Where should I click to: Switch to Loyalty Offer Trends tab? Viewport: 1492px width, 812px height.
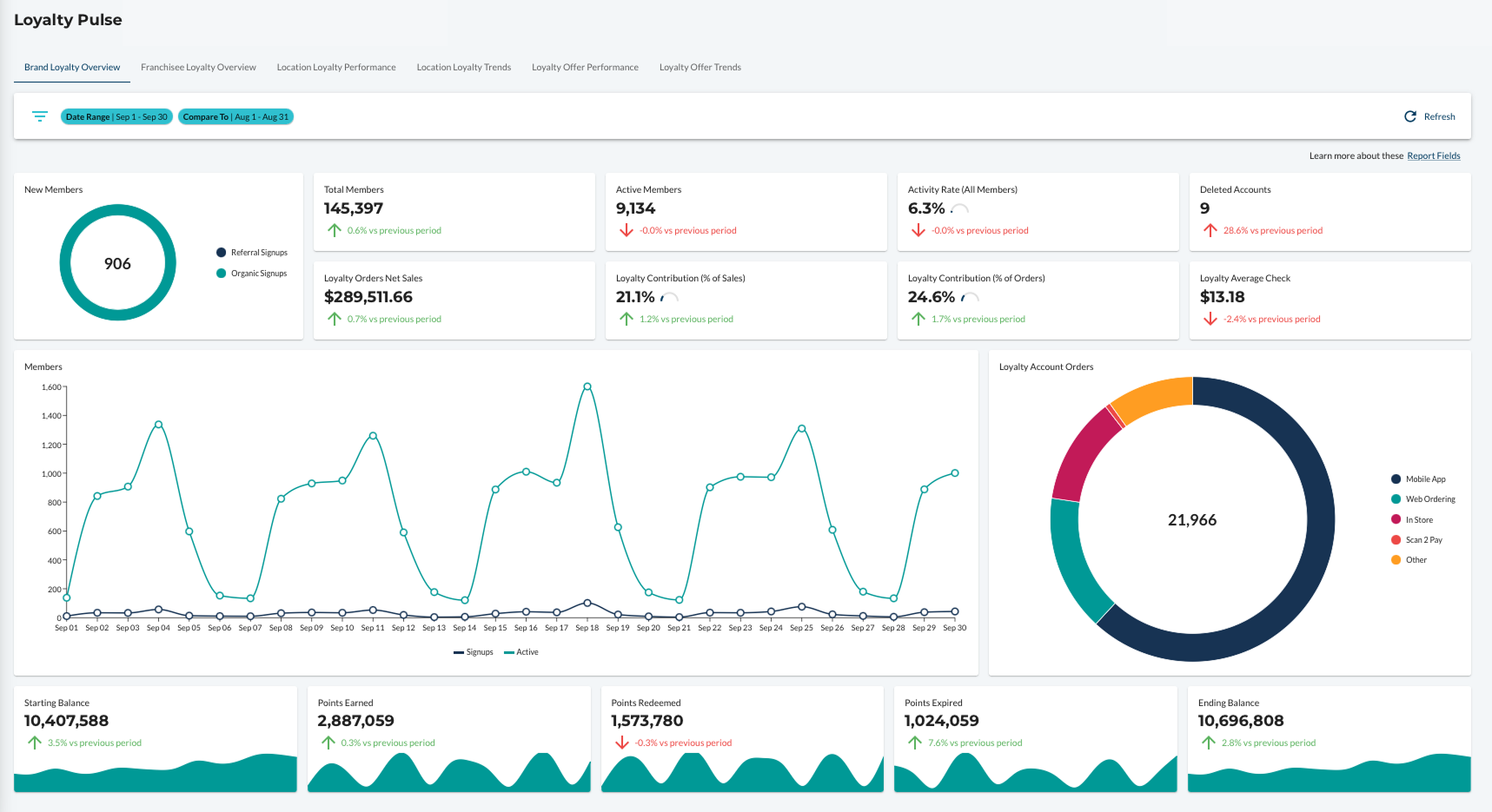click(x=700, y=67)
